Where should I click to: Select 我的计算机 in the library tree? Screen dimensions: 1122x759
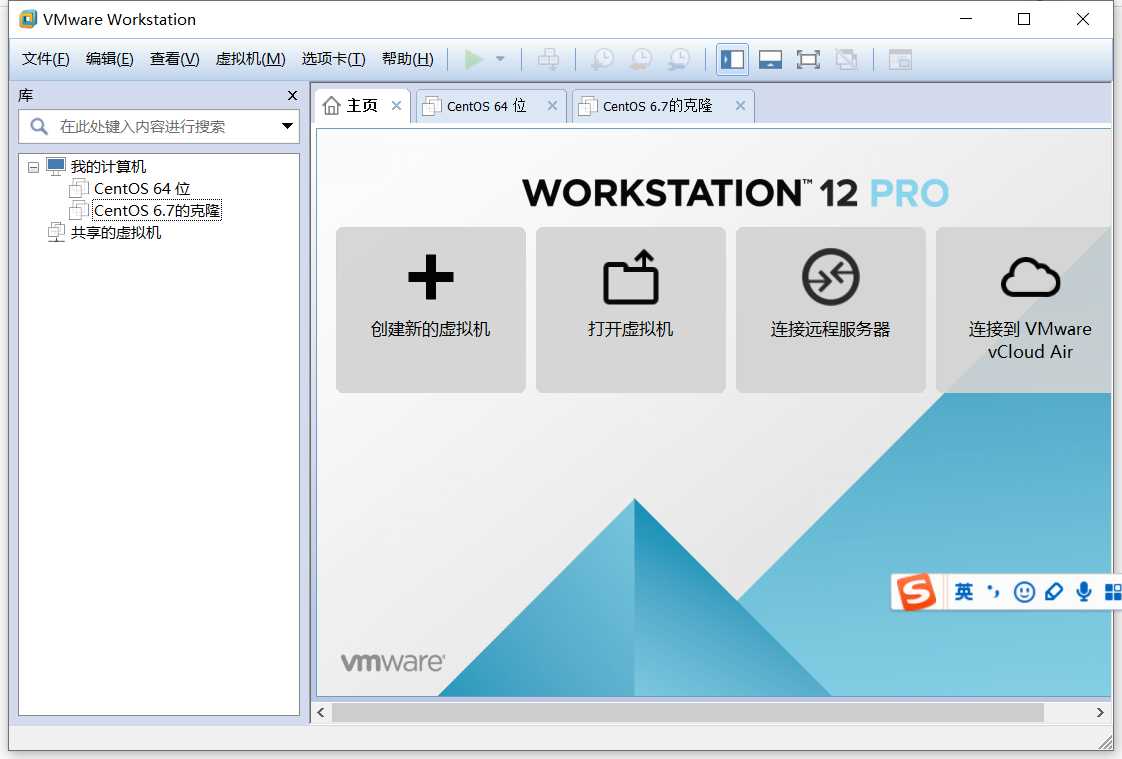tap(108, 167)
